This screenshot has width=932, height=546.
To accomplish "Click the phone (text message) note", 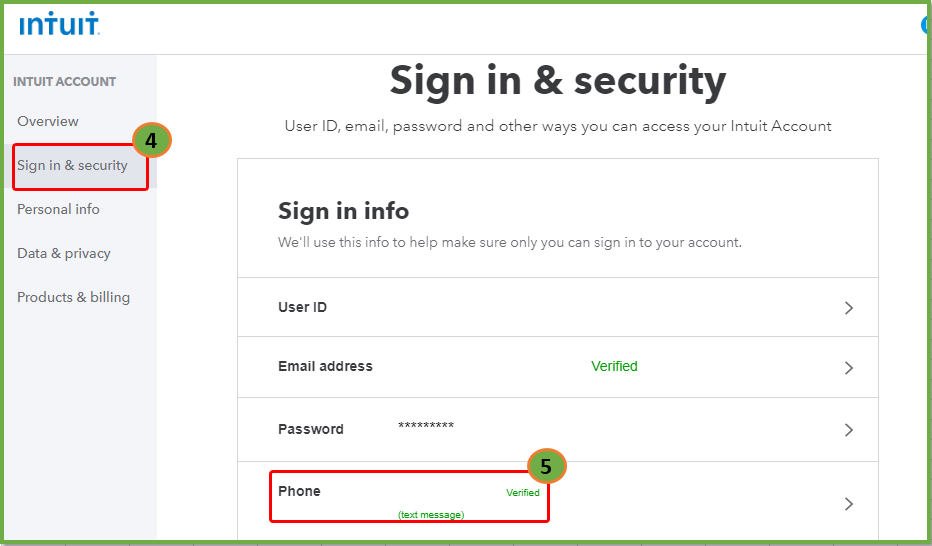I will (x=431, y=515).
